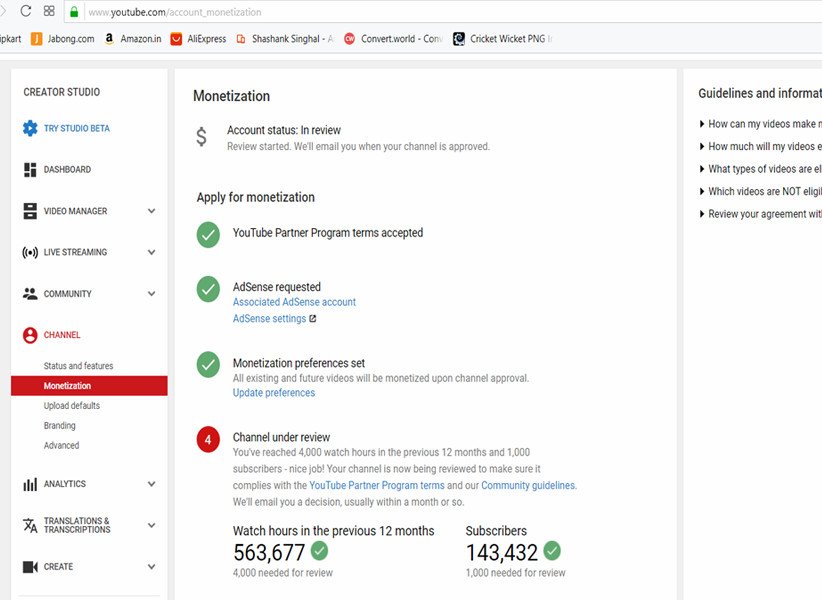Viewport: 822px width, 600px height.
Task: Open the Shashank Singhal bookmark icon
Action: 241,39
